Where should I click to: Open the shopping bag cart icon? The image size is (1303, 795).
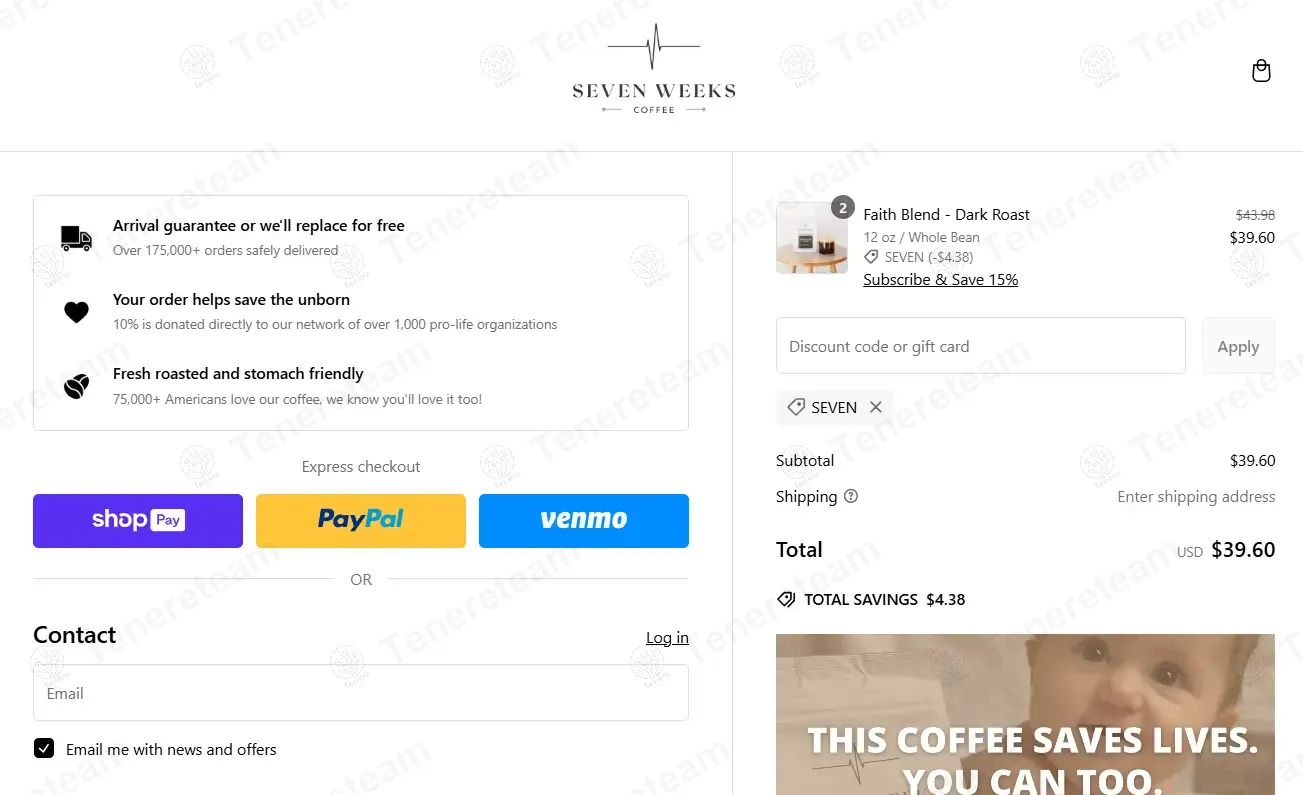coord(1261,71)
